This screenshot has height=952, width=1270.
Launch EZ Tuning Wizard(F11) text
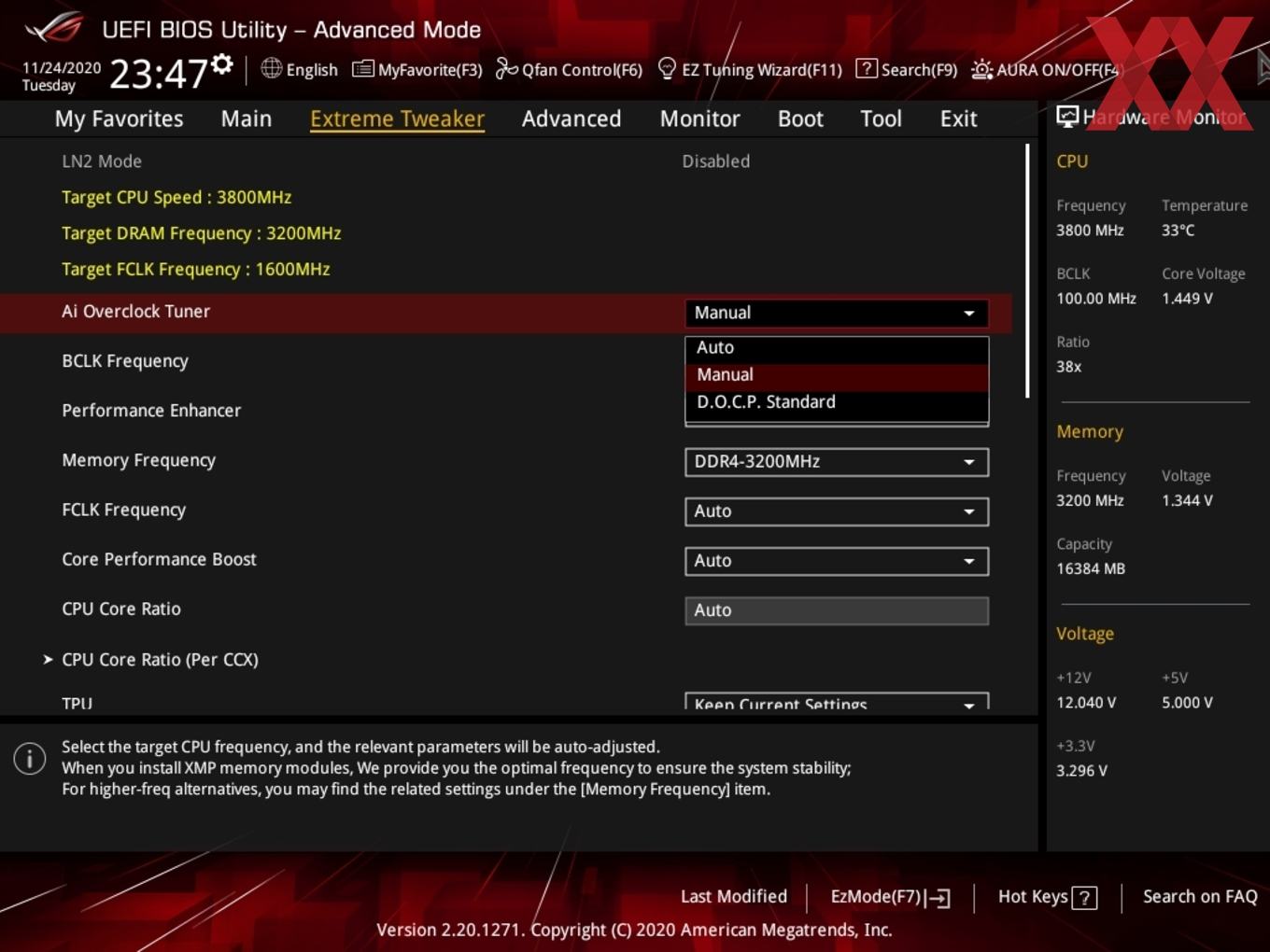coord(761,69)
